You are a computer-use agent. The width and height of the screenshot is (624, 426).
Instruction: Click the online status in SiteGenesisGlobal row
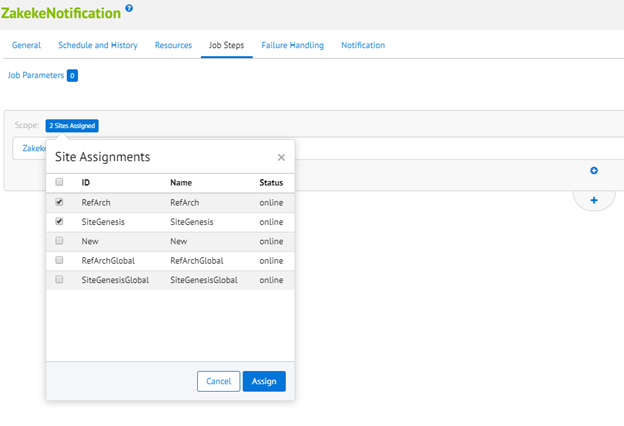pos(271,280)
